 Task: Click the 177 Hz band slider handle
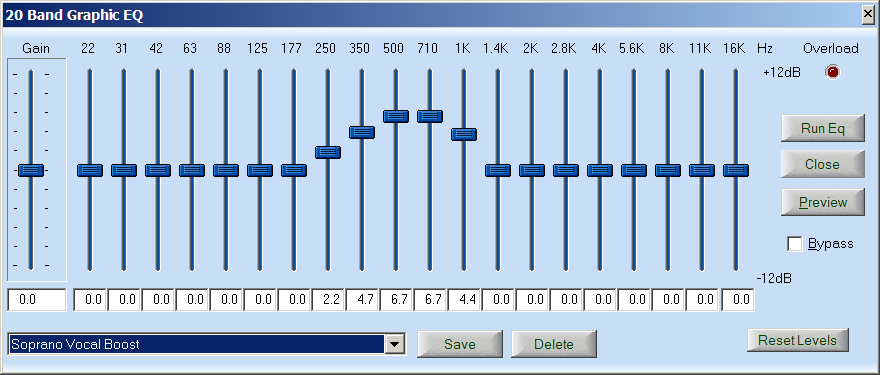(294, 170)
